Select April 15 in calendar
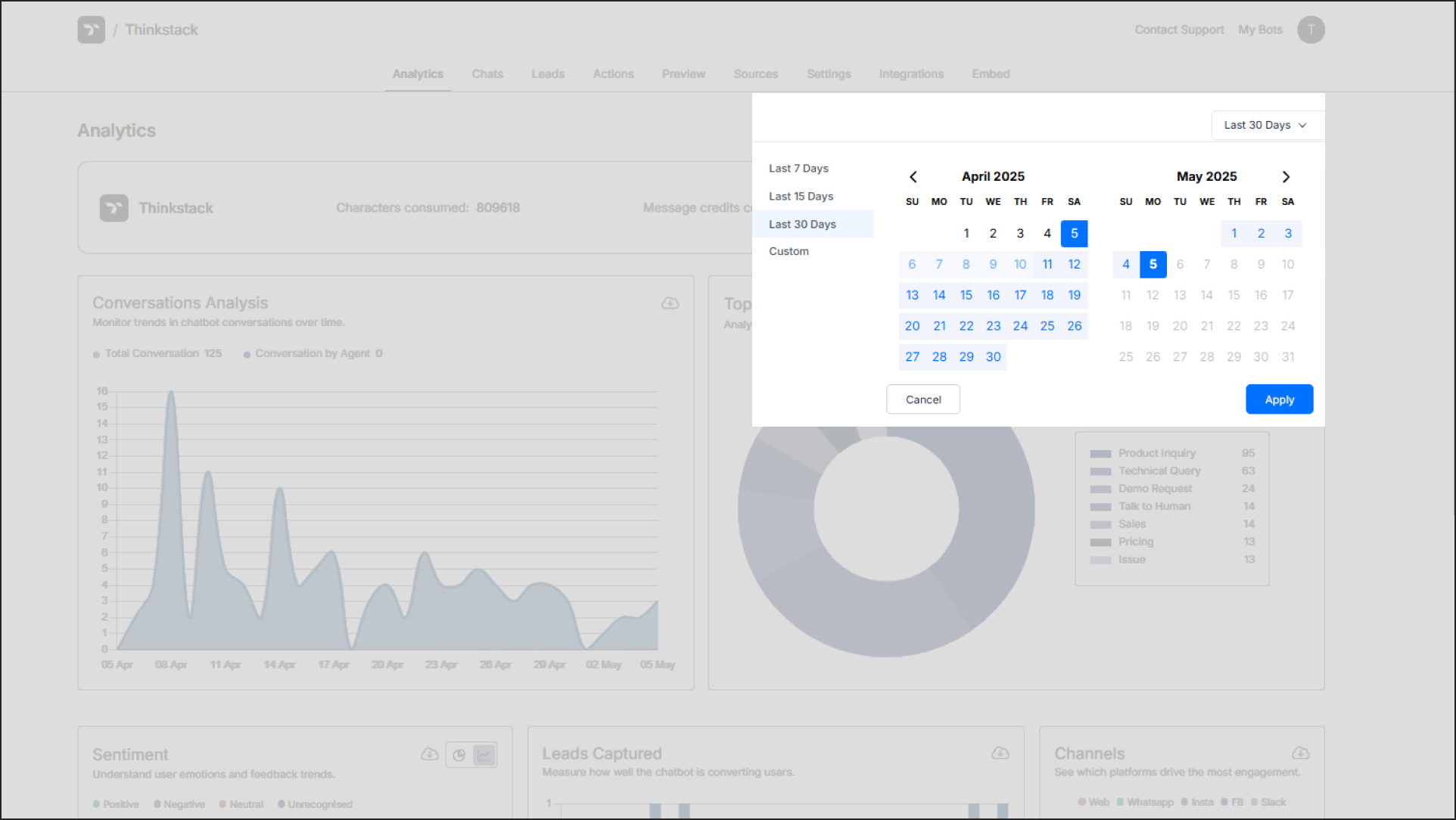 click(966, 295)
